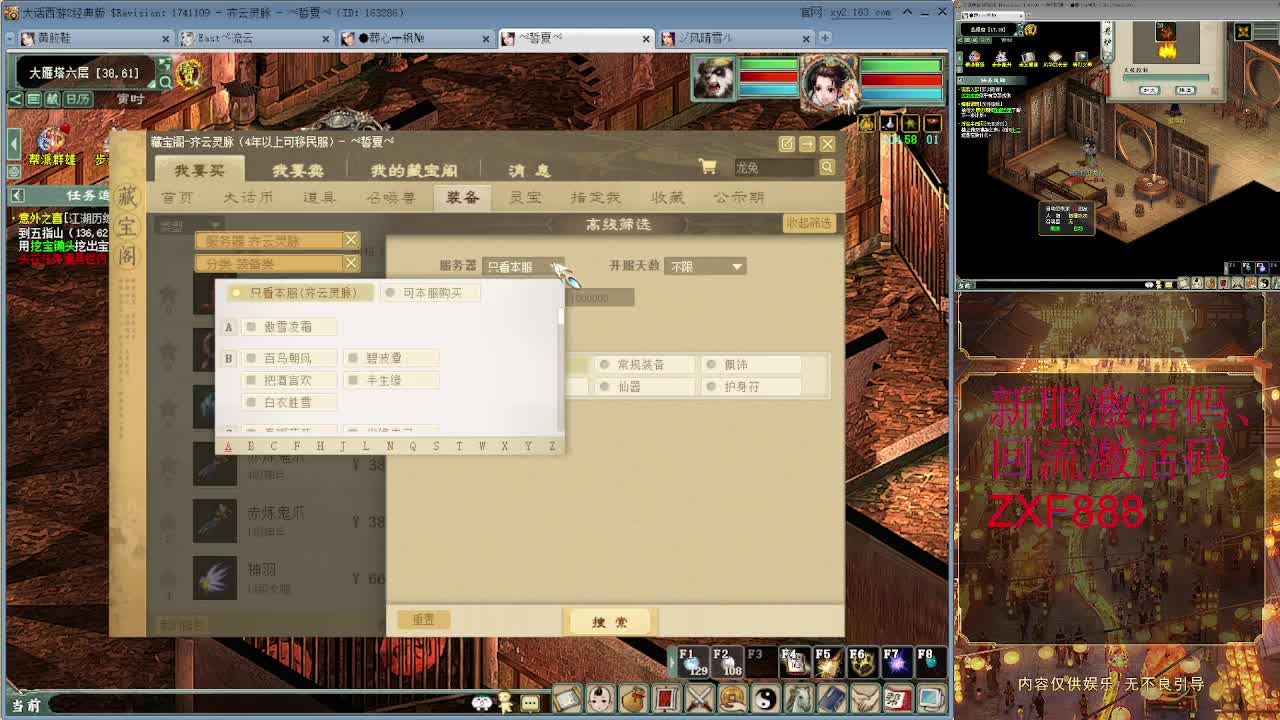Jump to letter B in server index
Viewport: 1280px width, 720px height.
[x=251, y=446]
